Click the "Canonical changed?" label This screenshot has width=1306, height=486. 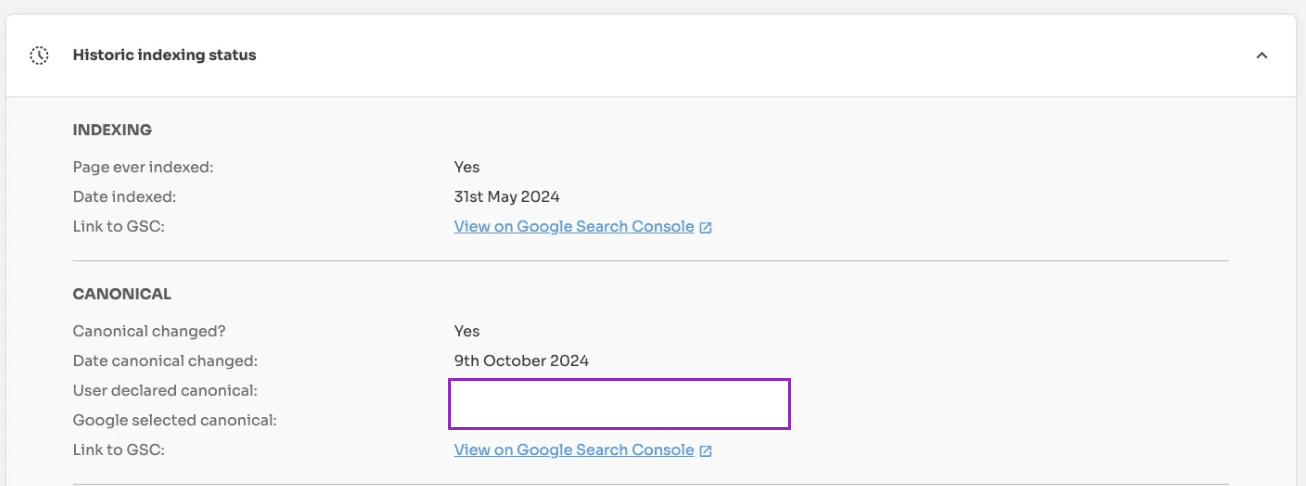tap(143, 331)
